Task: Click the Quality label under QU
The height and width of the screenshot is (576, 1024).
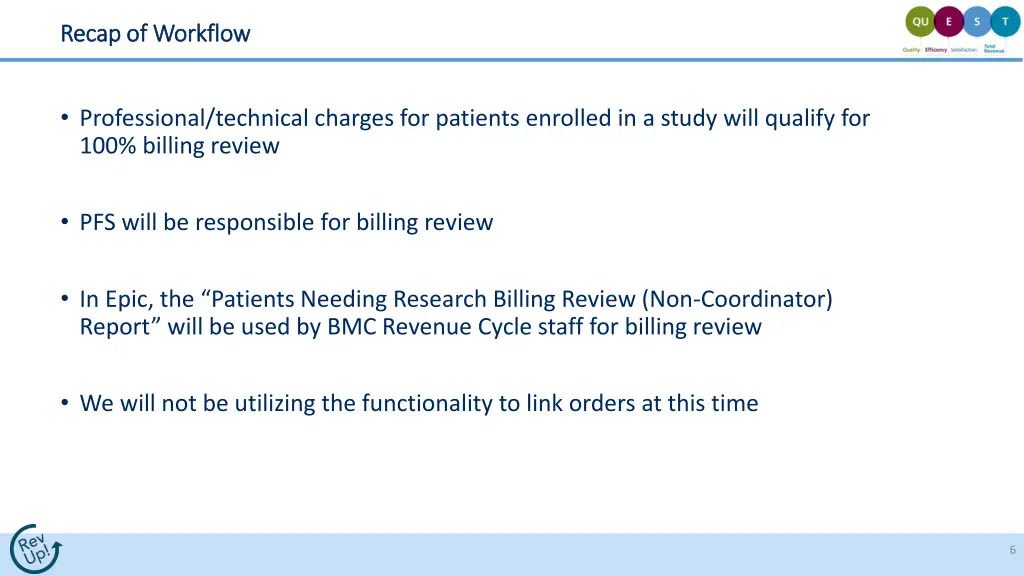Action: pyautogui.click(x=911, y=50)
